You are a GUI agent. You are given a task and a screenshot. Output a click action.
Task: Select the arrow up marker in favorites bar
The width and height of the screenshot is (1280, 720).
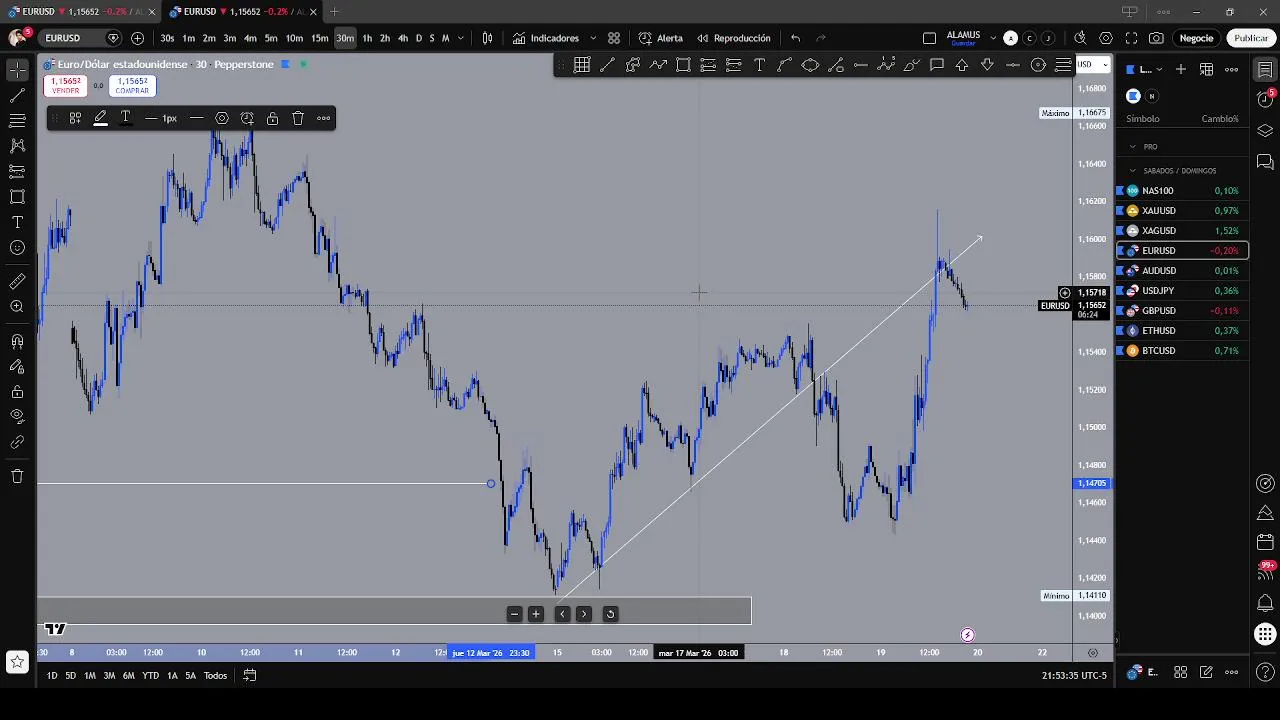click(962, 65)
